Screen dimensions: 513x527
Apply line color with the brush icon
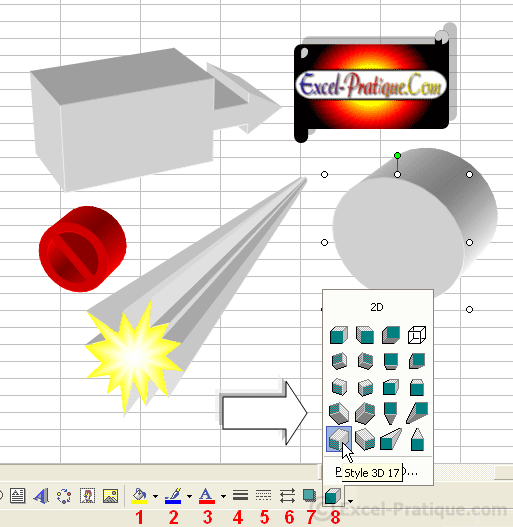pos(173,496)
